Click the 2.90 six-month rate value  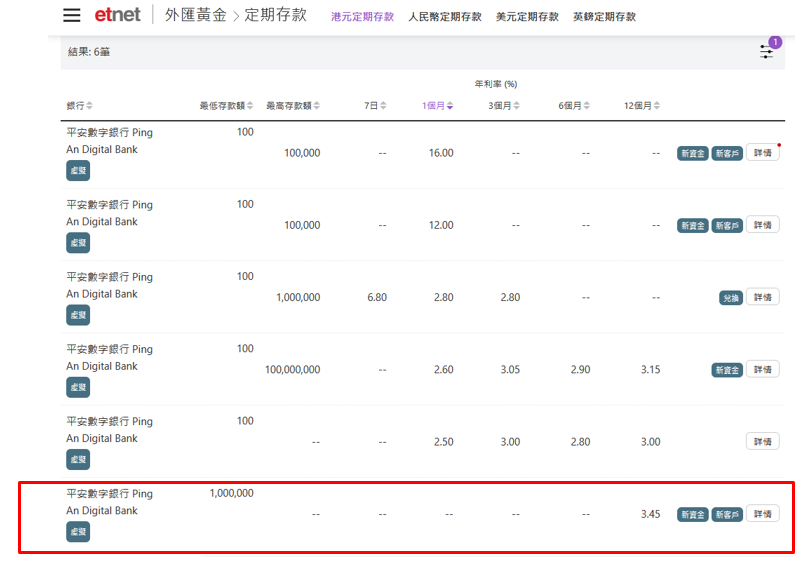[581, 370]
